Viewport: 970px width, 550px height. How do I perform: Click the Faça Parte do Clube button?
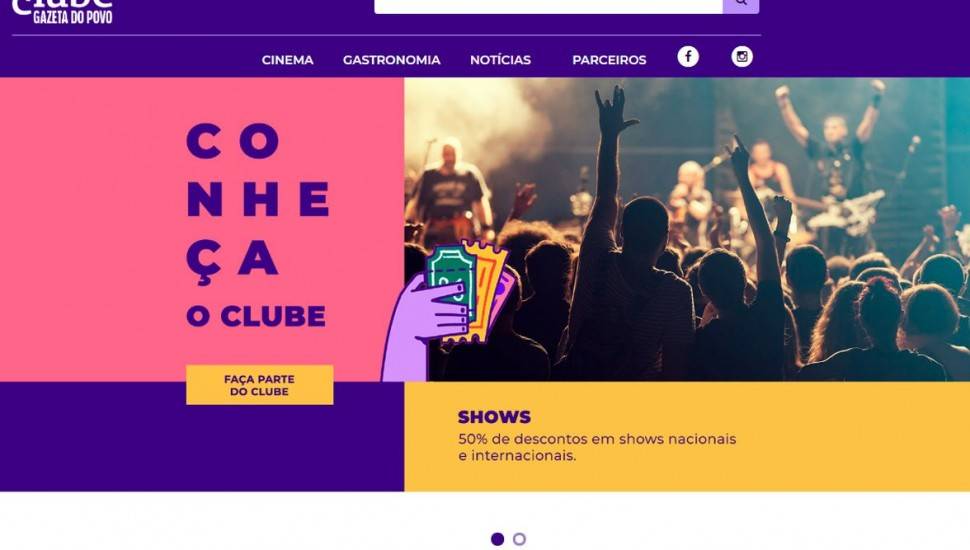coord(260,385)
